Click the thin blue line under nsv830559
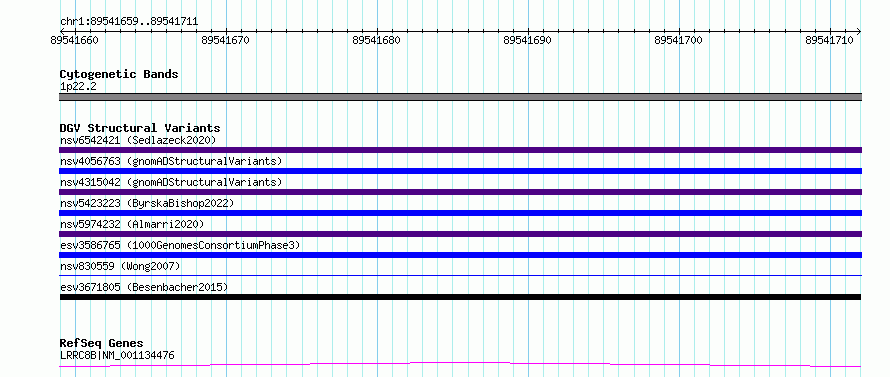The image size is (890, 377). (460, 275)
